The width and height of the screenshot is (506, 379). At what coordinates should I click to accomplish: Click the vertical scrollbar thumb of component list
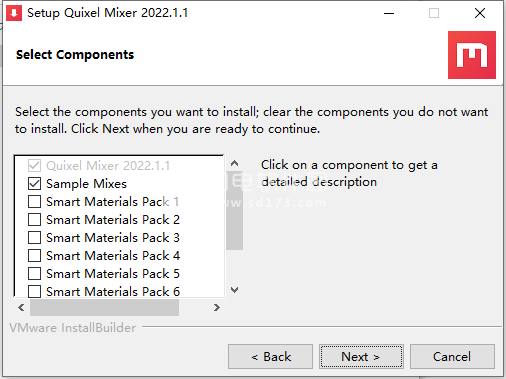(234, 211)
